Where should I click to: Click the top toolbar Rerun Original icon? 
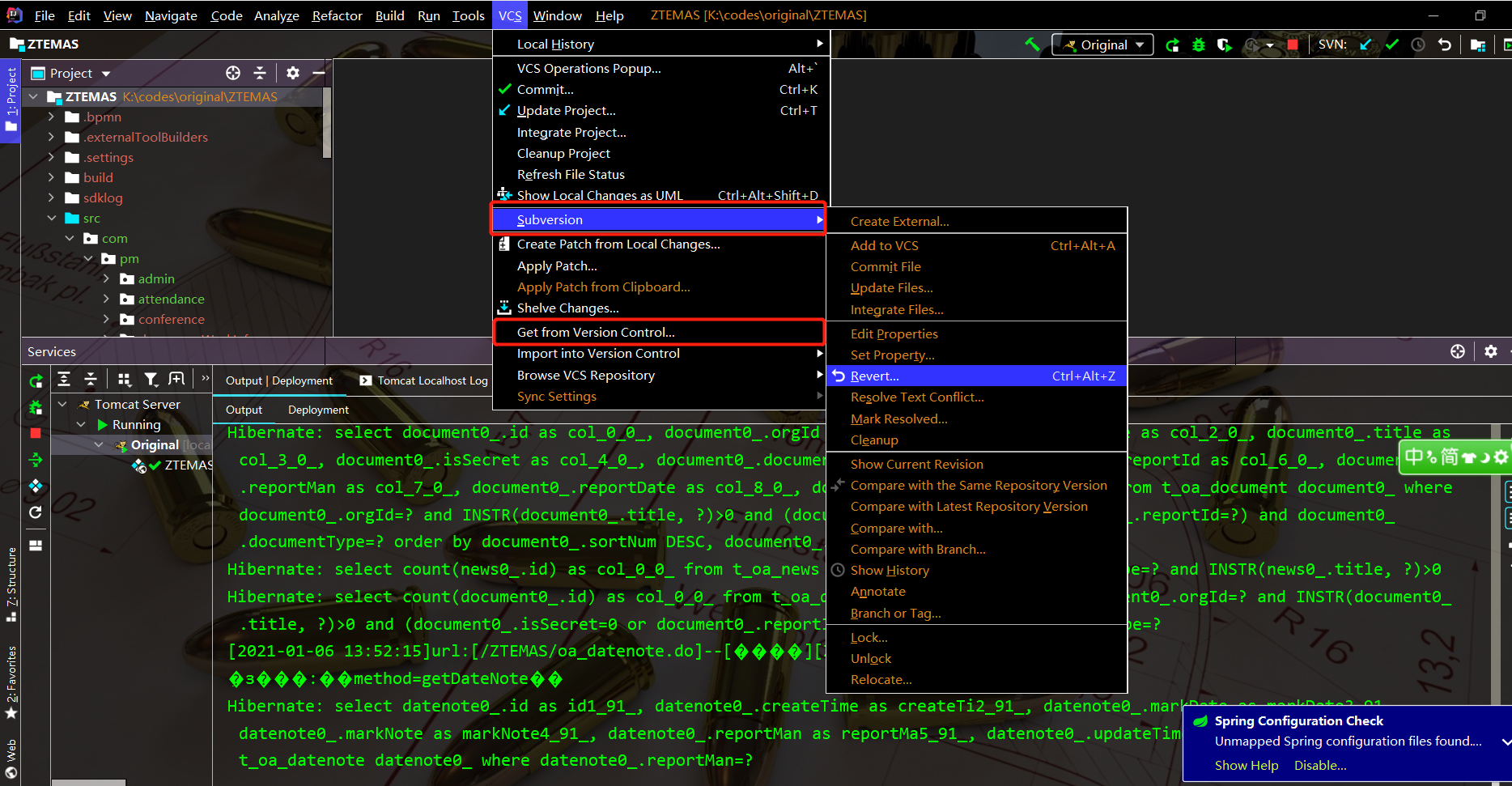coord(1172,45)
